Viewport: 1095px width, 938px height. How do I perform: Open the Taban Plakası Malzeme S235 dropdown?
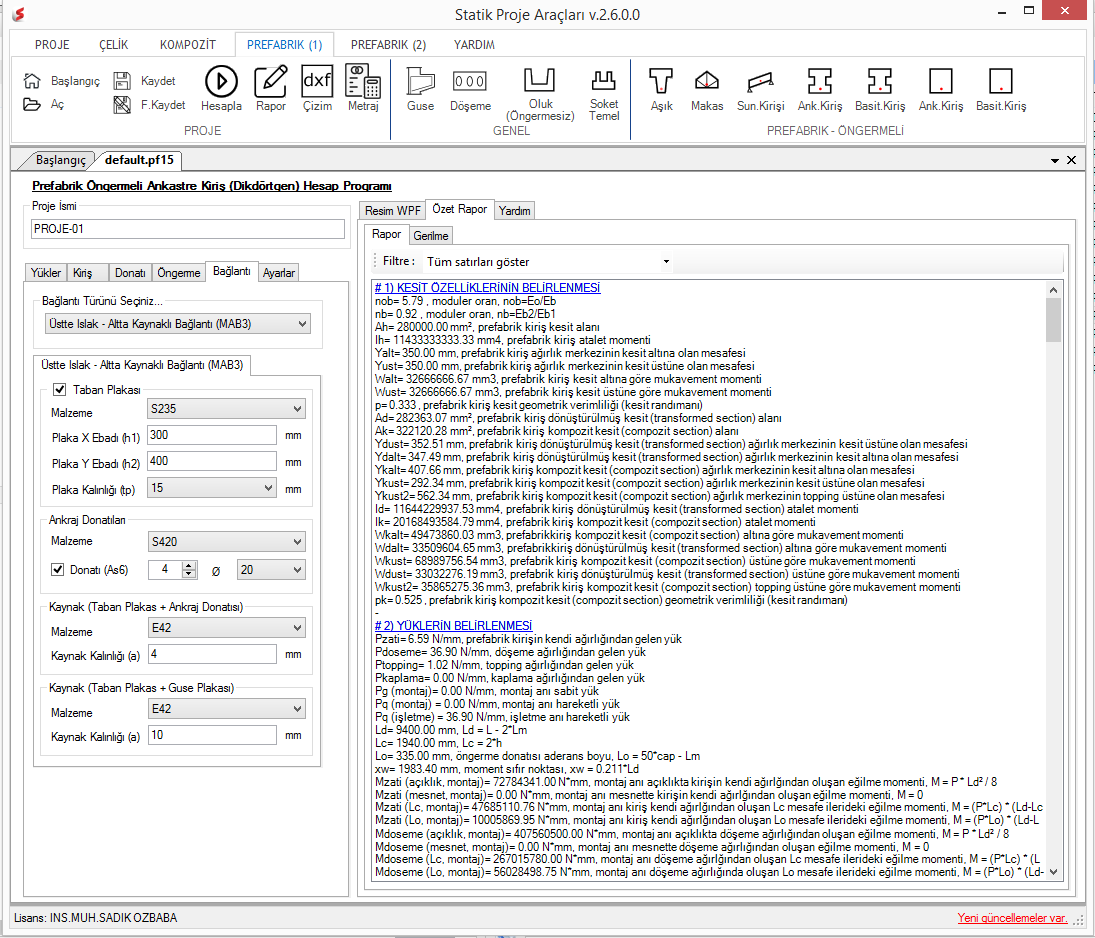click(226, 409)
